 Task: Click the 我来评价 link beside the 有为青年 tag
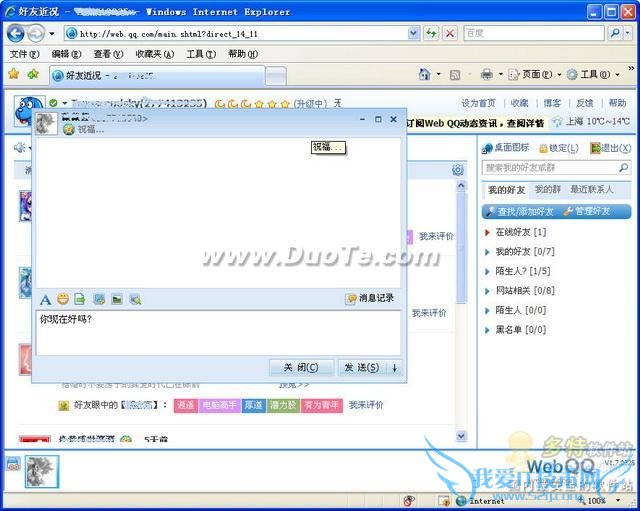366,405
